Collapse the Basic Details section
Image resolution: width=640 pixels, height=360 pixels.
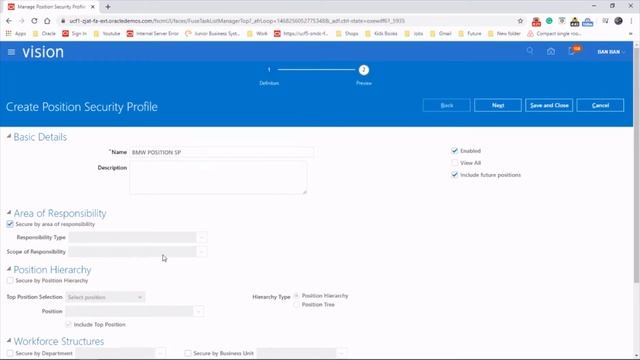pos(9,136)
